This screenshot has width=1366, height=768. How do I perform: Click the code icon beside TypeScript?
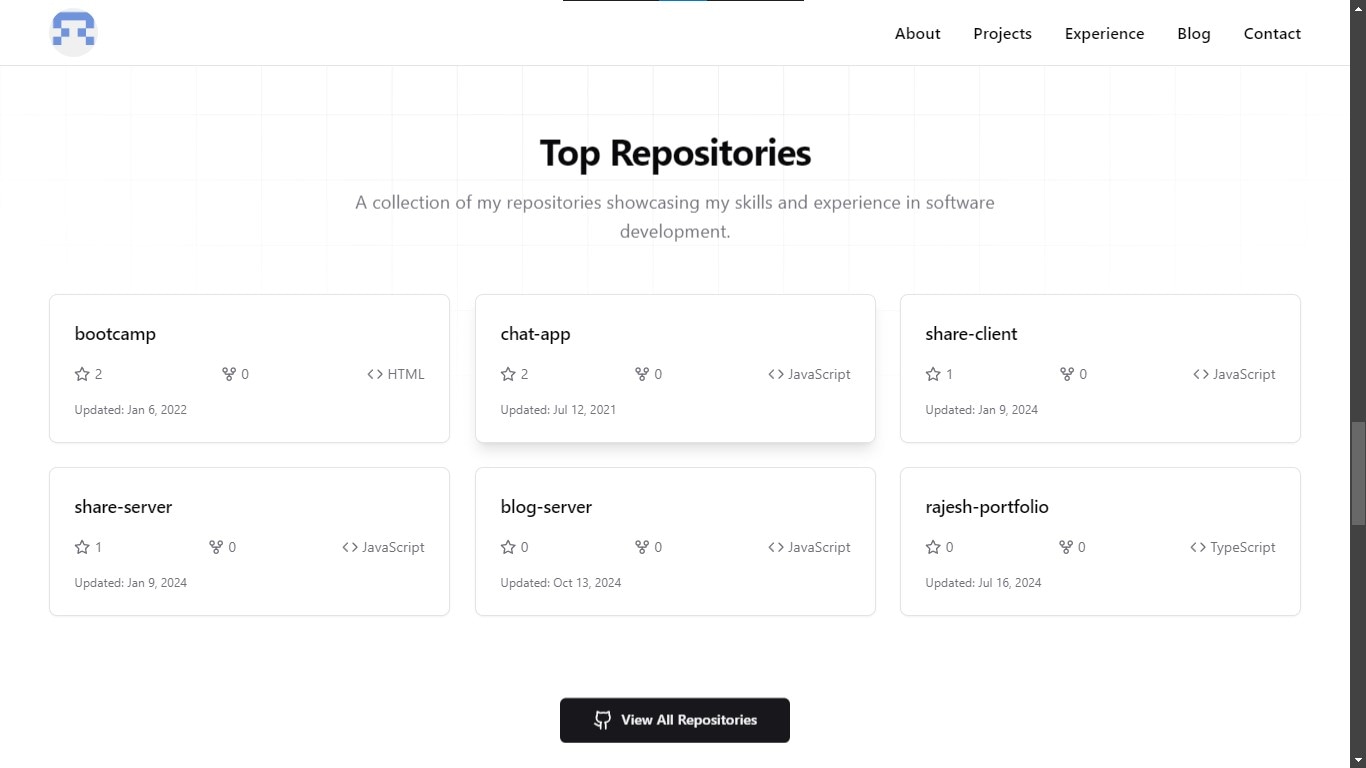pyautogui.click(x=1198, y=547)
